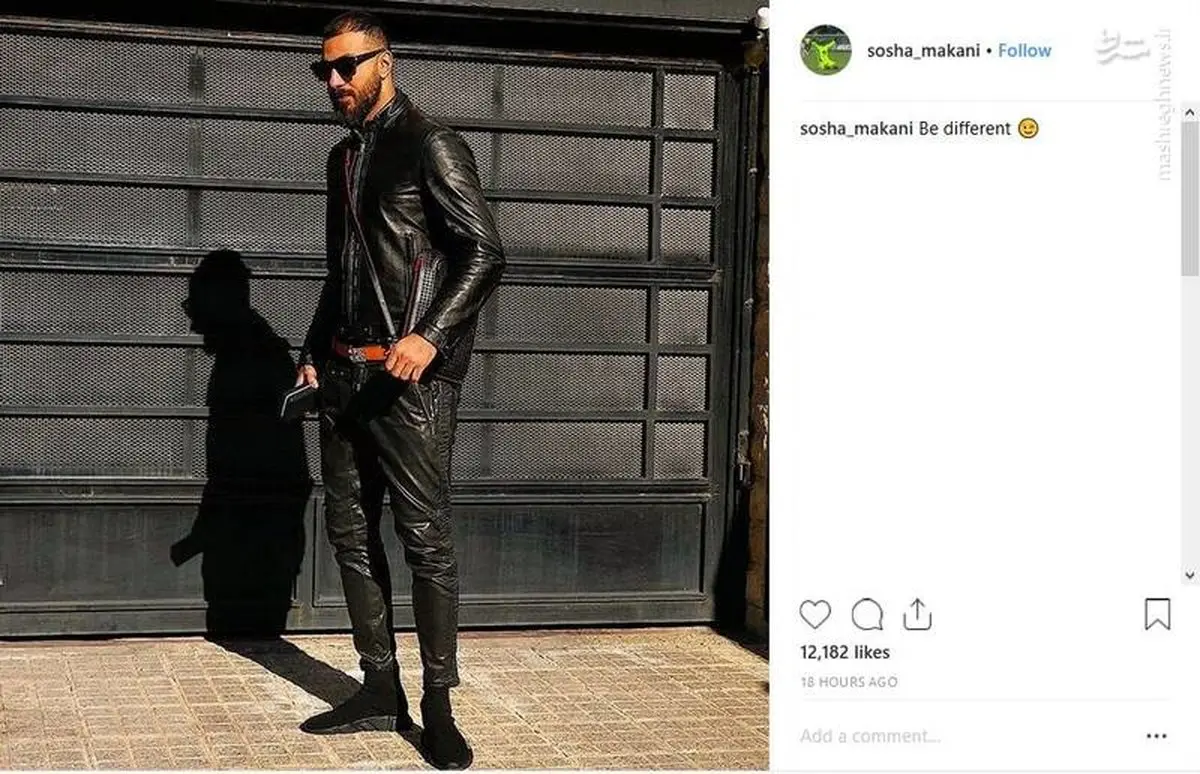Click the news watermark logo top right
This screenshot has height=774, width=1200.
(1128, 47)
